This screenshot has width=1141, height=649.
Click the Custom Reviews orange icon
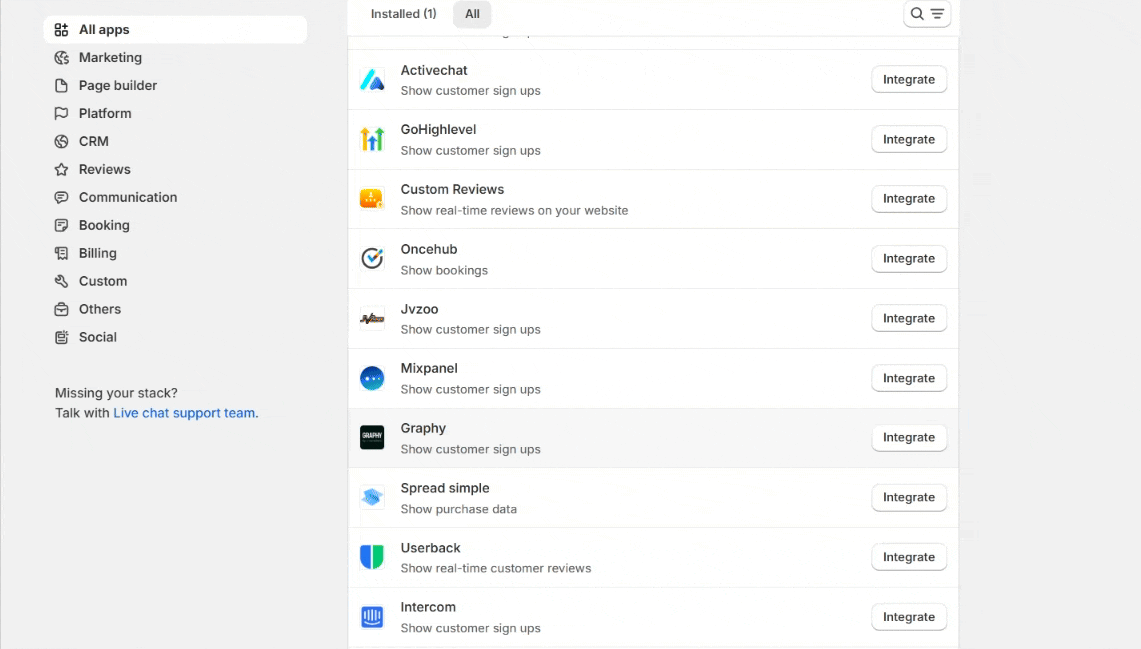(372, 199)
